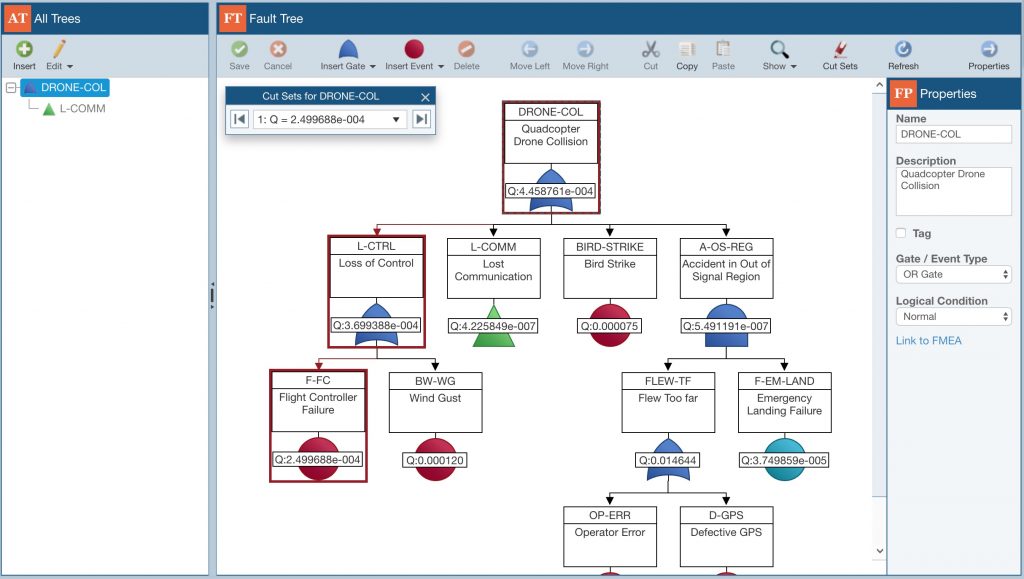Click the Link to FMEA link
Image resolution: width=1024 pixels, height=579 pixels.
click(928, 341)
